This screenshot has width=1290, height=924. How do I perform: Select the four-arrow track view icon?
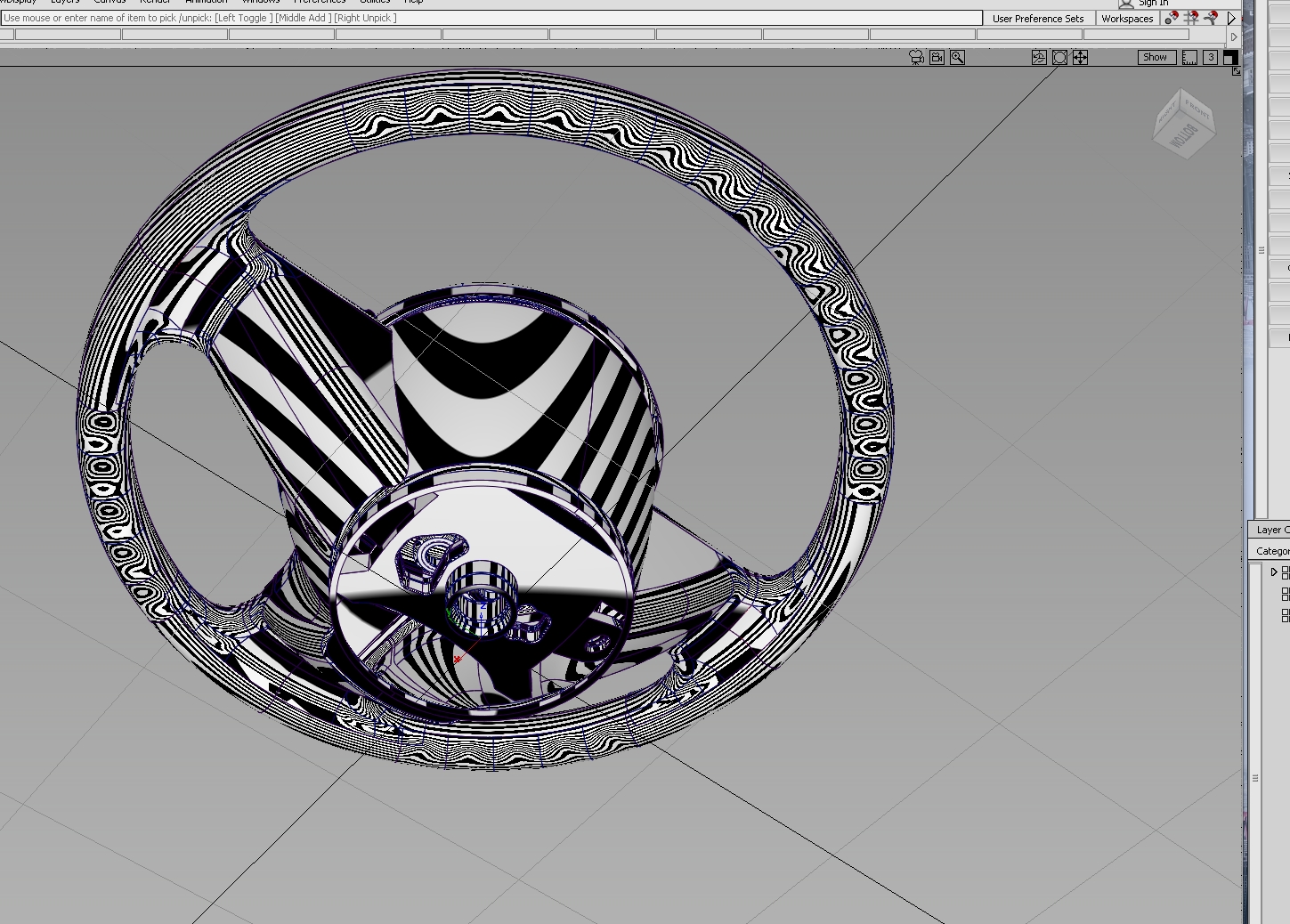click(x=1080, y=57)
